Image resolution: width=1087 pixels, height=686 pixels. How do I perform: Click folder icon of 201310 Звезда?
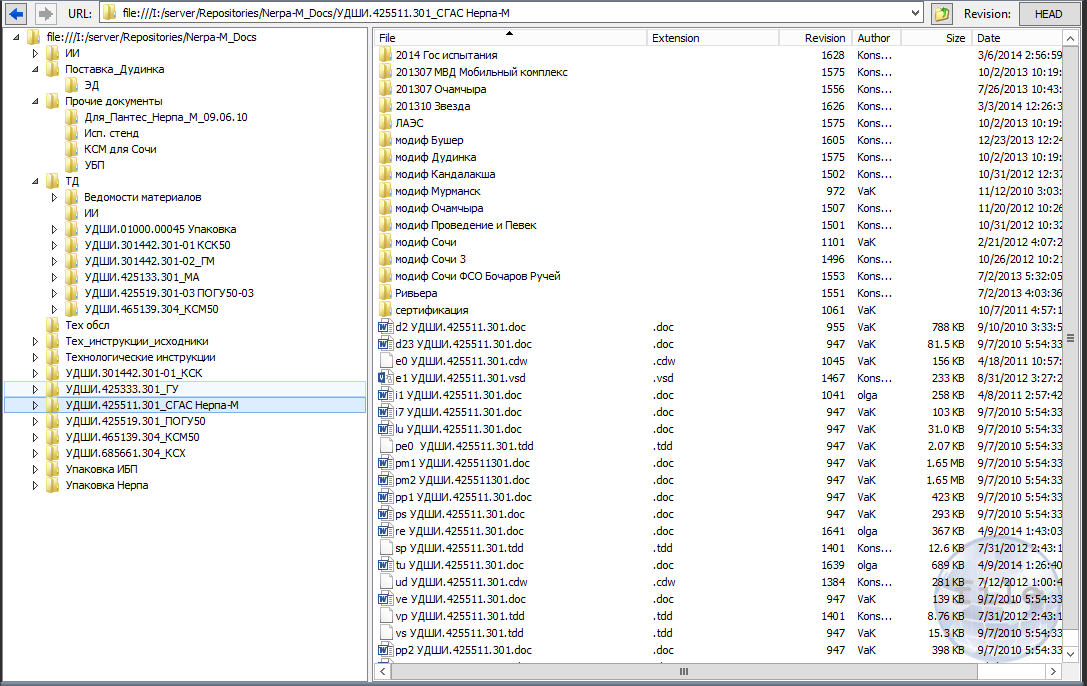386,106
